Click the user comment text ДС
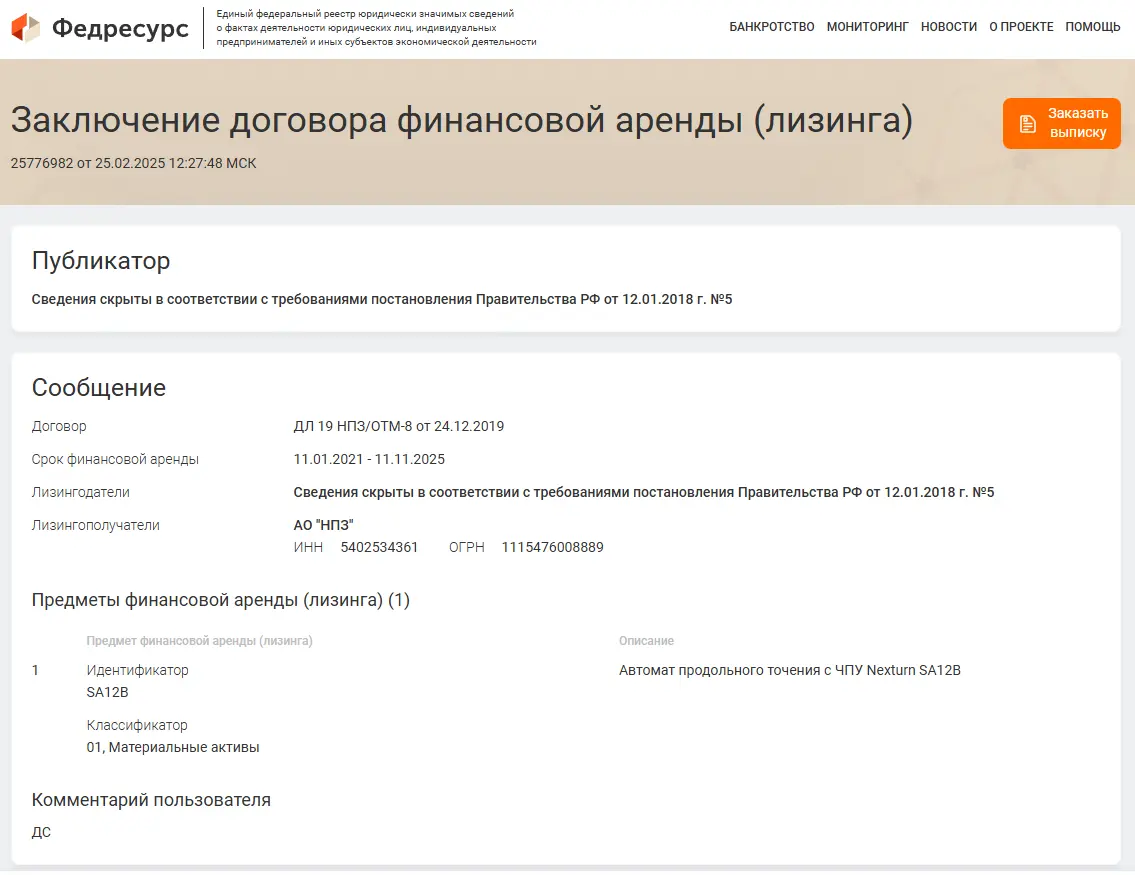Viewport: 1135px width, 875px height. tap(41, 832)
